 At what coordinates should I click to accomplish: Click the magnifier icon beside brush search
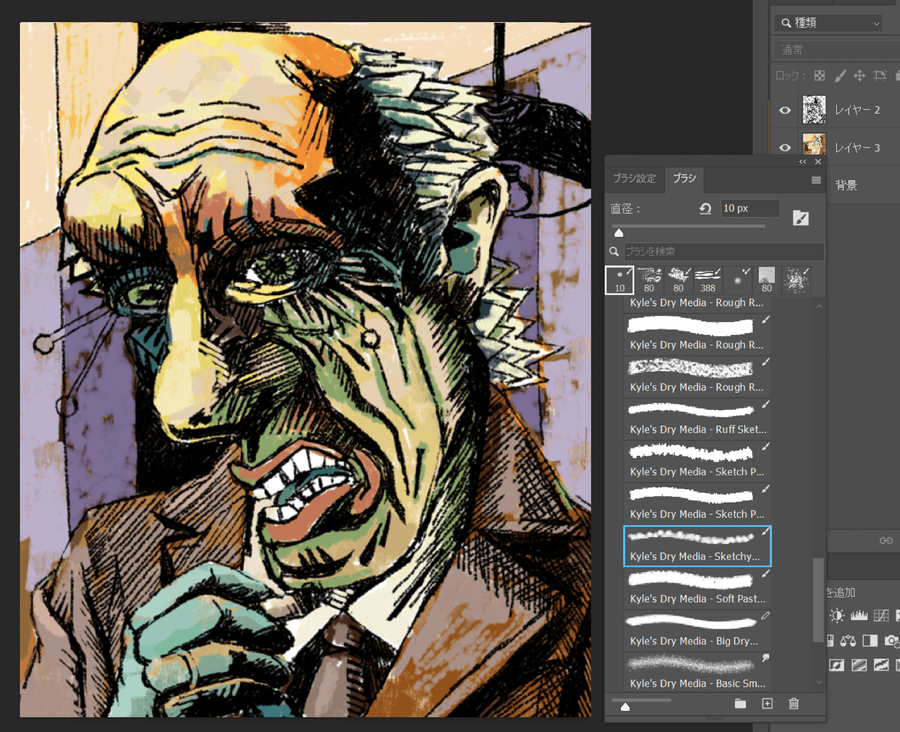614,251
